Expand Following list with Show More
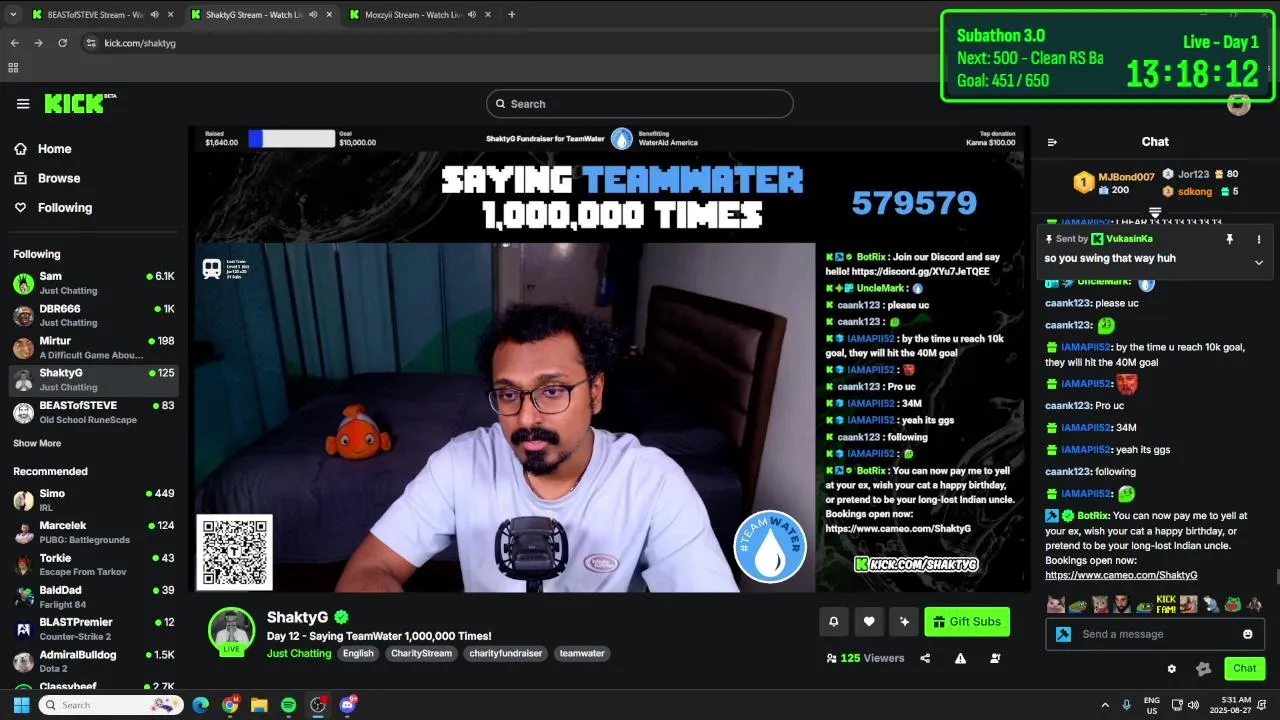The height and width of the screenshot is (720, 1280). [x=37, y=443]
